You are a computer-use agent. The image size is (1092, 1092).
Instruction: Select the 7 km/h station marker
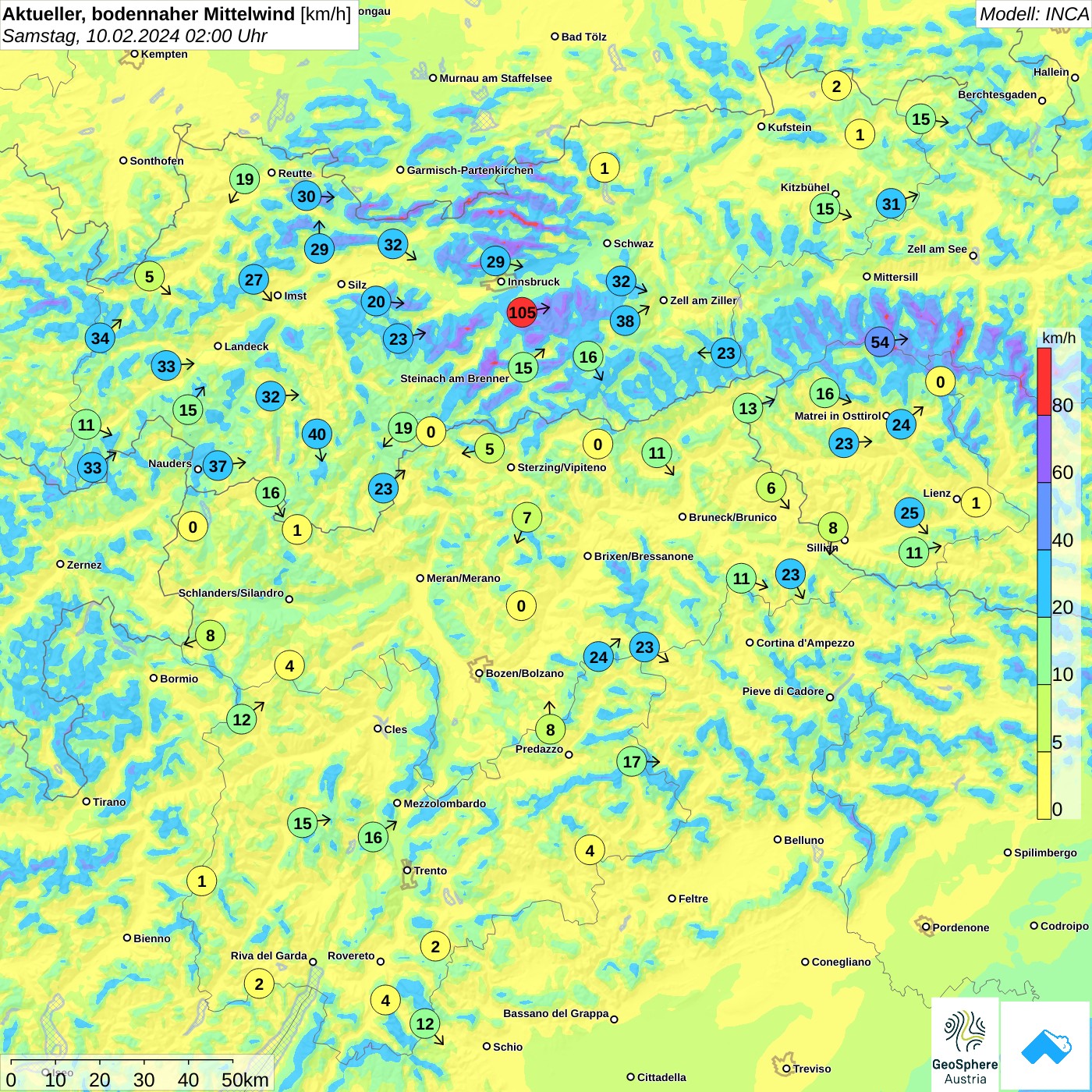pyautogui.click(x=527, y=517)
